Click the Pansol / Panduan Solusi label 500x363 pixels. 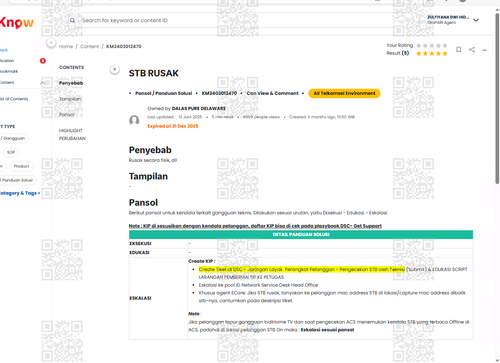164,93
